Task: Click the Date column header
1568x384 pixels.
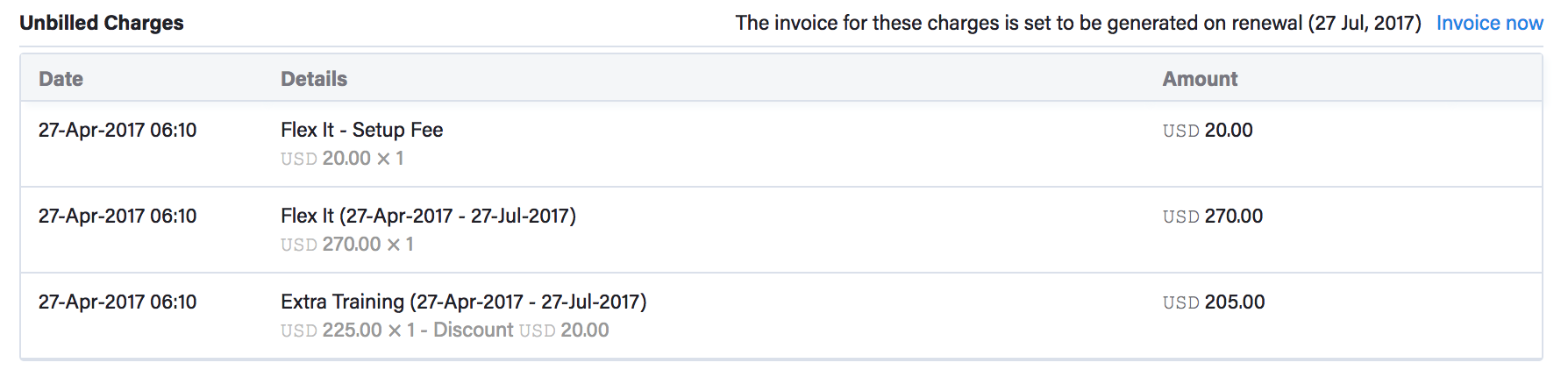Action: click(x=61, y=79)
